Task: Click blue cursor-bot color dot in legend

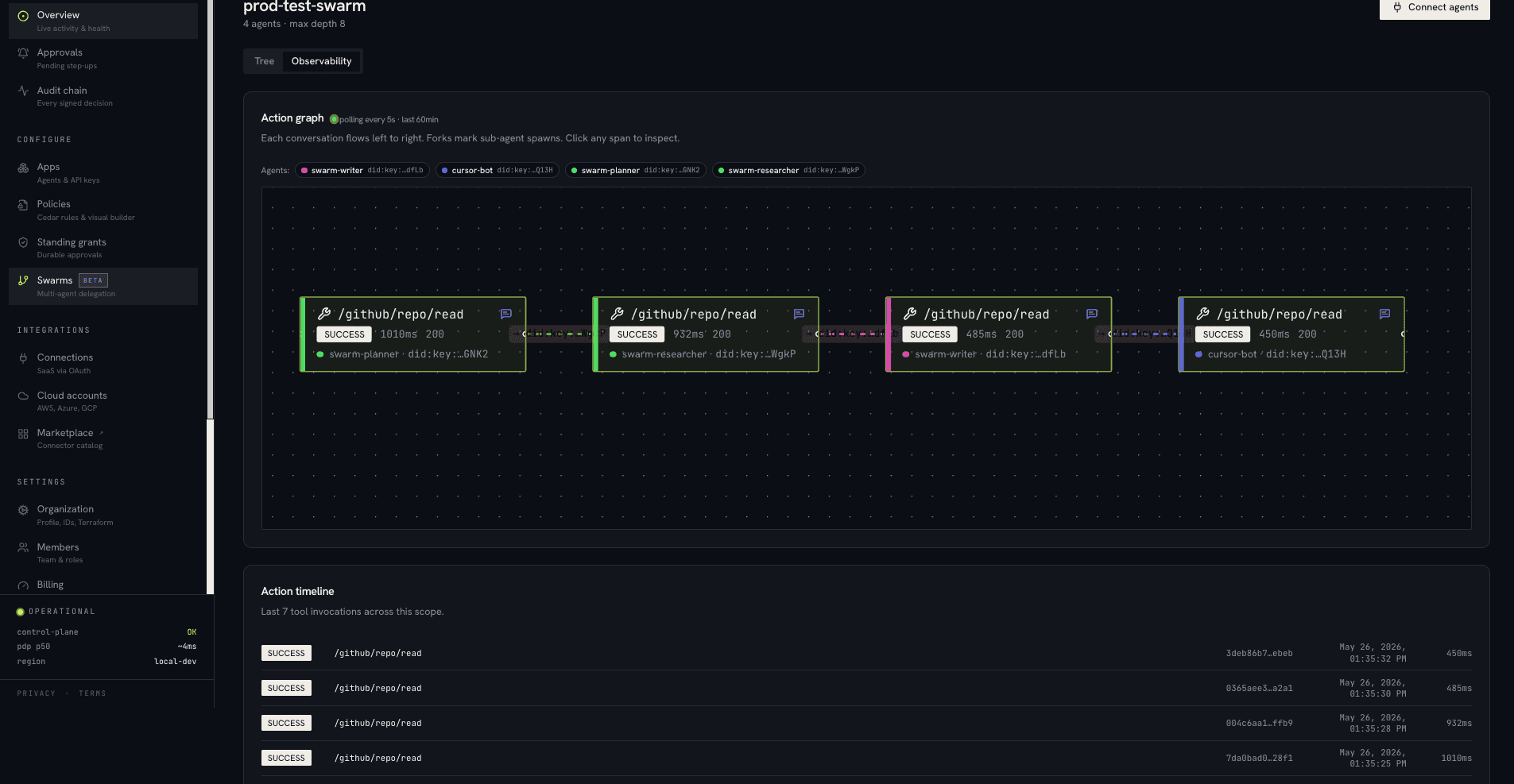Action: (x=445, y=170)
